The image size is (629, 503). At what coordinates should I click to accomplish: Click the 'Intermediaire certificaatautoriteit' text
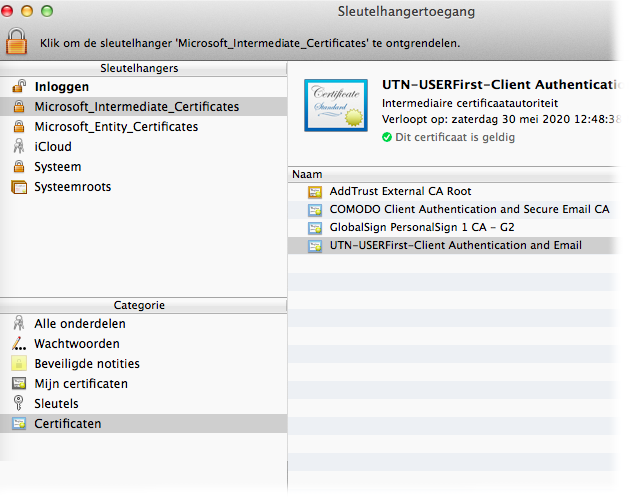tap(470, 103)
